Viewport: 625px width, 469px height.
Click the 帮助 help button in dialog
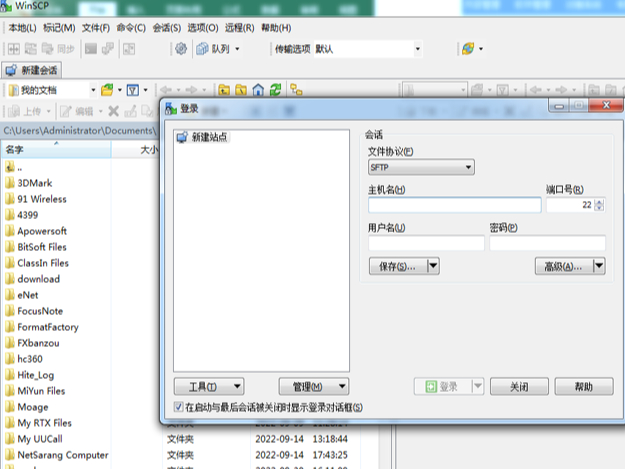(584, 387)
